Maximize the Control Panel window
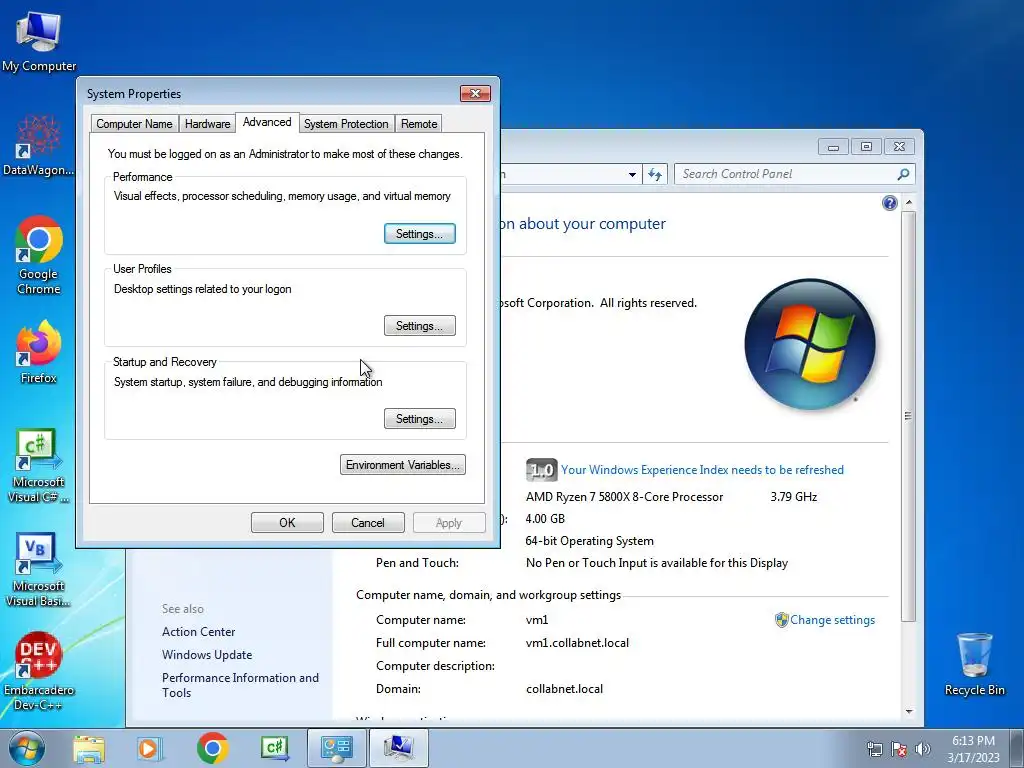This screenshot has width=1024, height=768. [x=866, y=146]
